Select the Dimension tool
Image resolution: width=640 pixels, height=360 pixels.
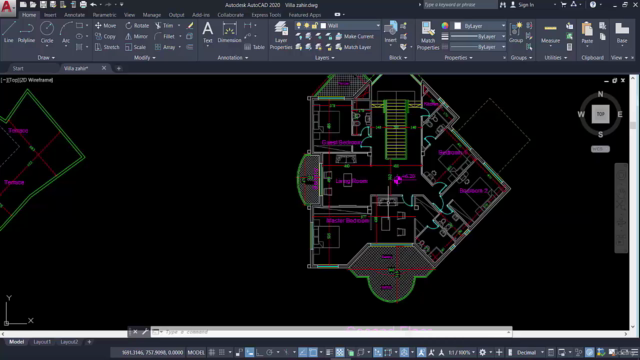point(229,32)
